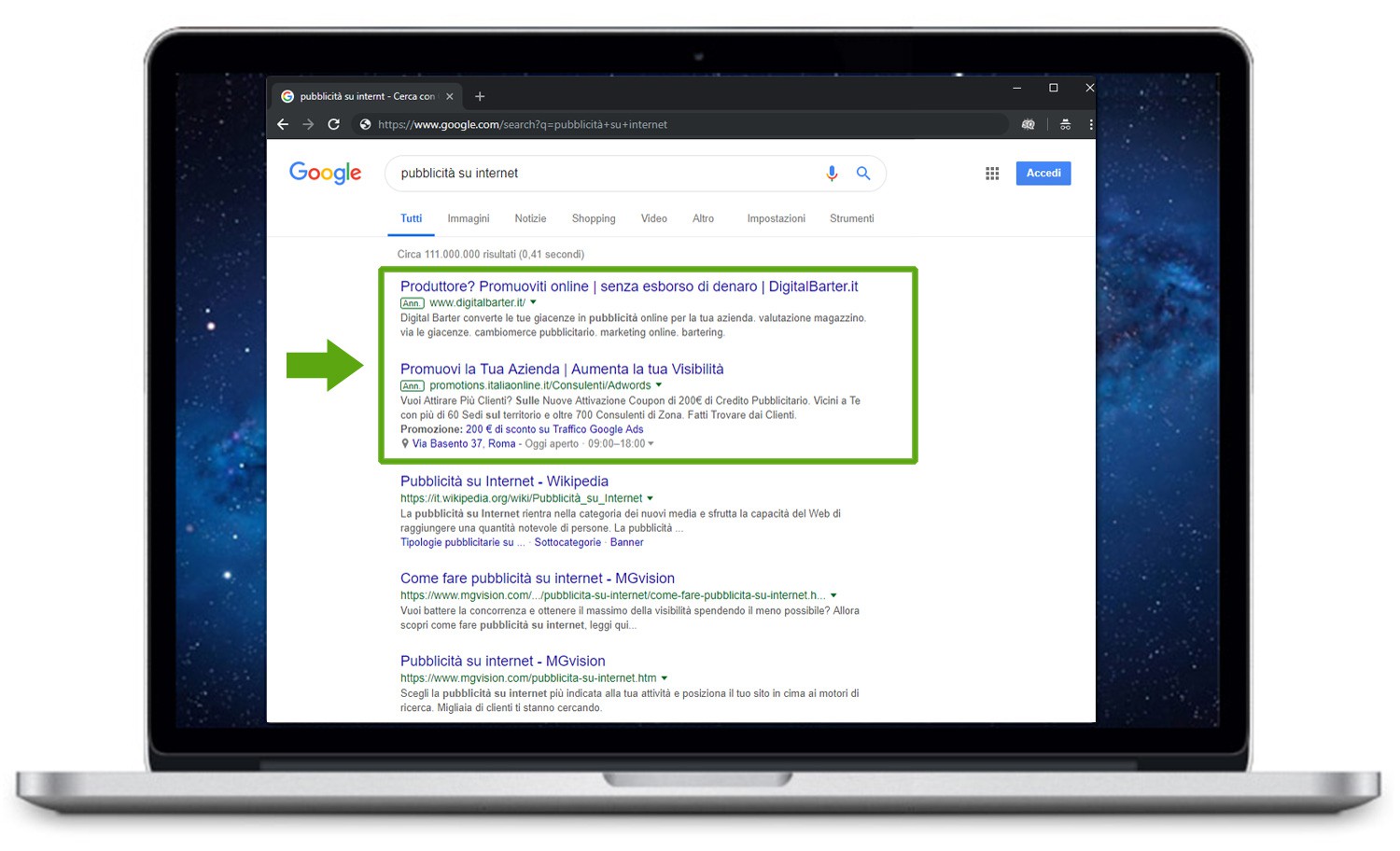Close the 'pubblicità su internet' tab
This screenshot has width=1400, height=851.
point(450,96)
